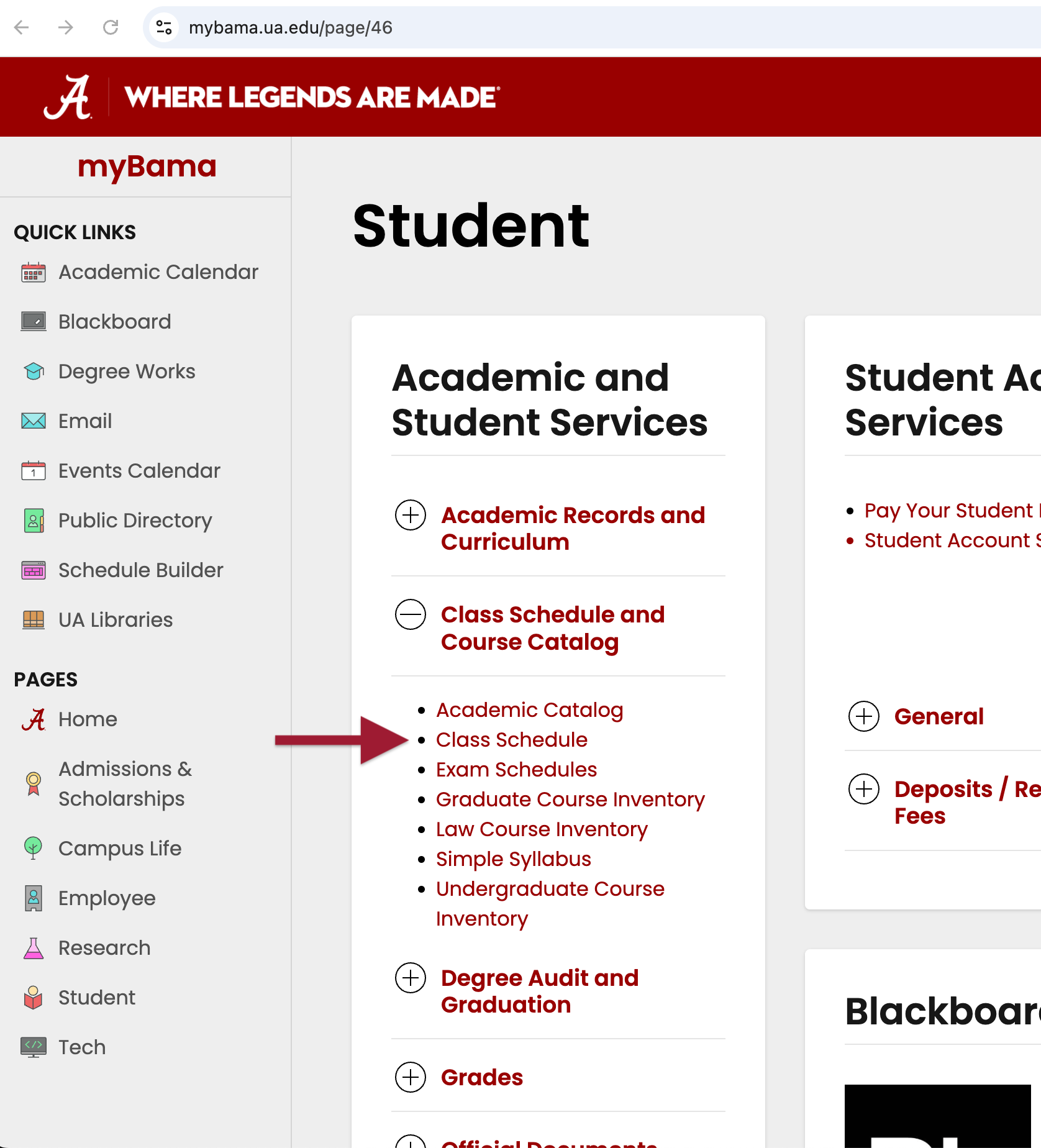This screenshot has width=1041, height=1148.
Task: Open the Research page label
Action: pyautogui.click(x=104, y=948)
